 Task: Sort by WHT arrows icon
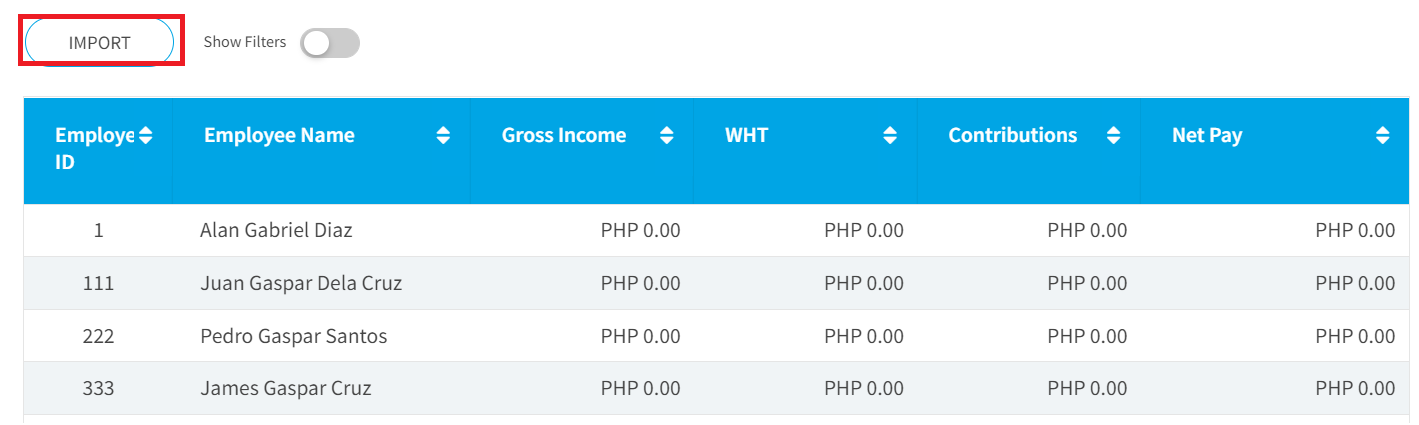point(890,135)
